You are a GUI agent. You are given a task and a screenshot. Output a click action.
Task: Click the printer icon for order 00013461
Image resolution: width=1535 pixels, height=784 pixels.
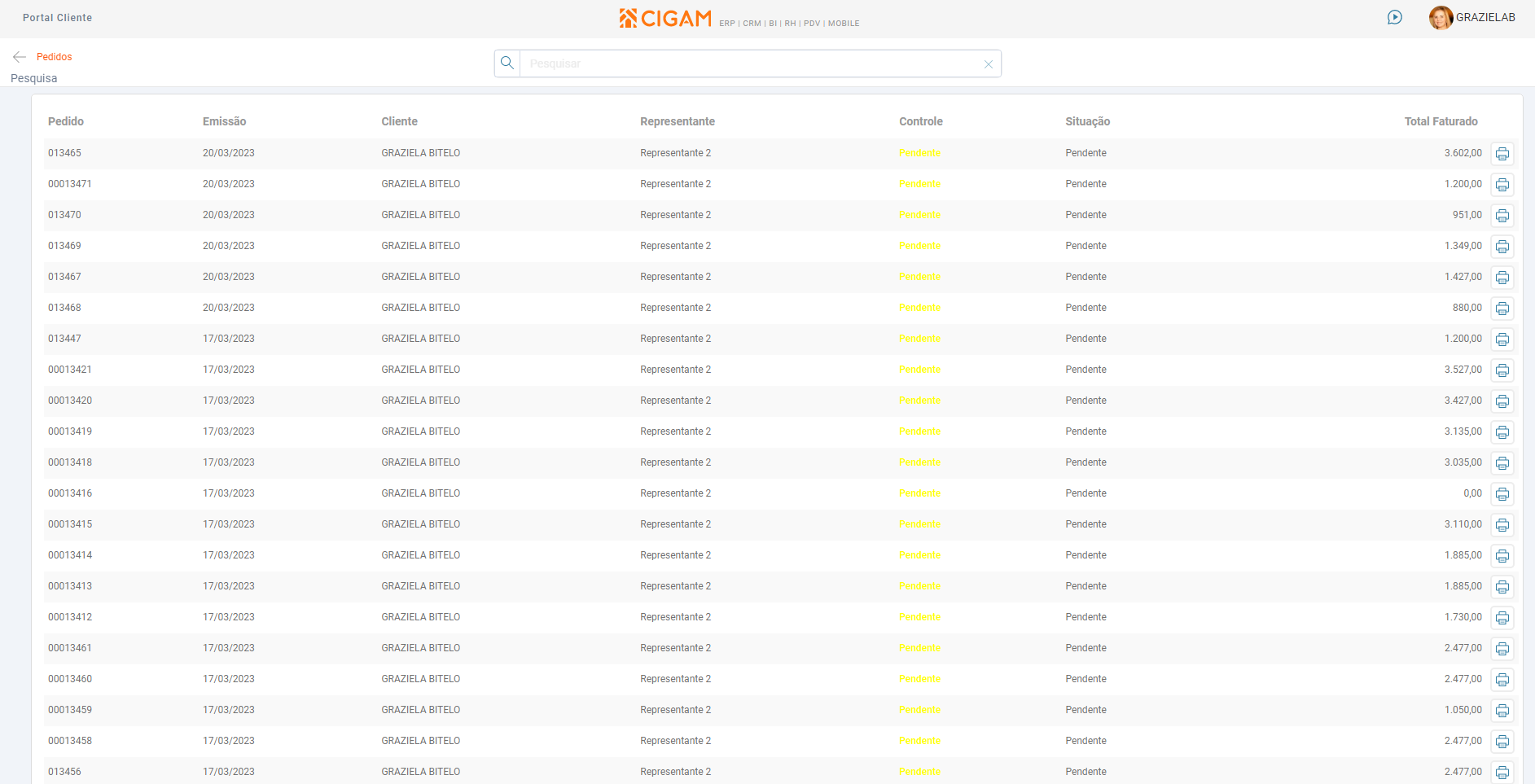(1502, 649)
